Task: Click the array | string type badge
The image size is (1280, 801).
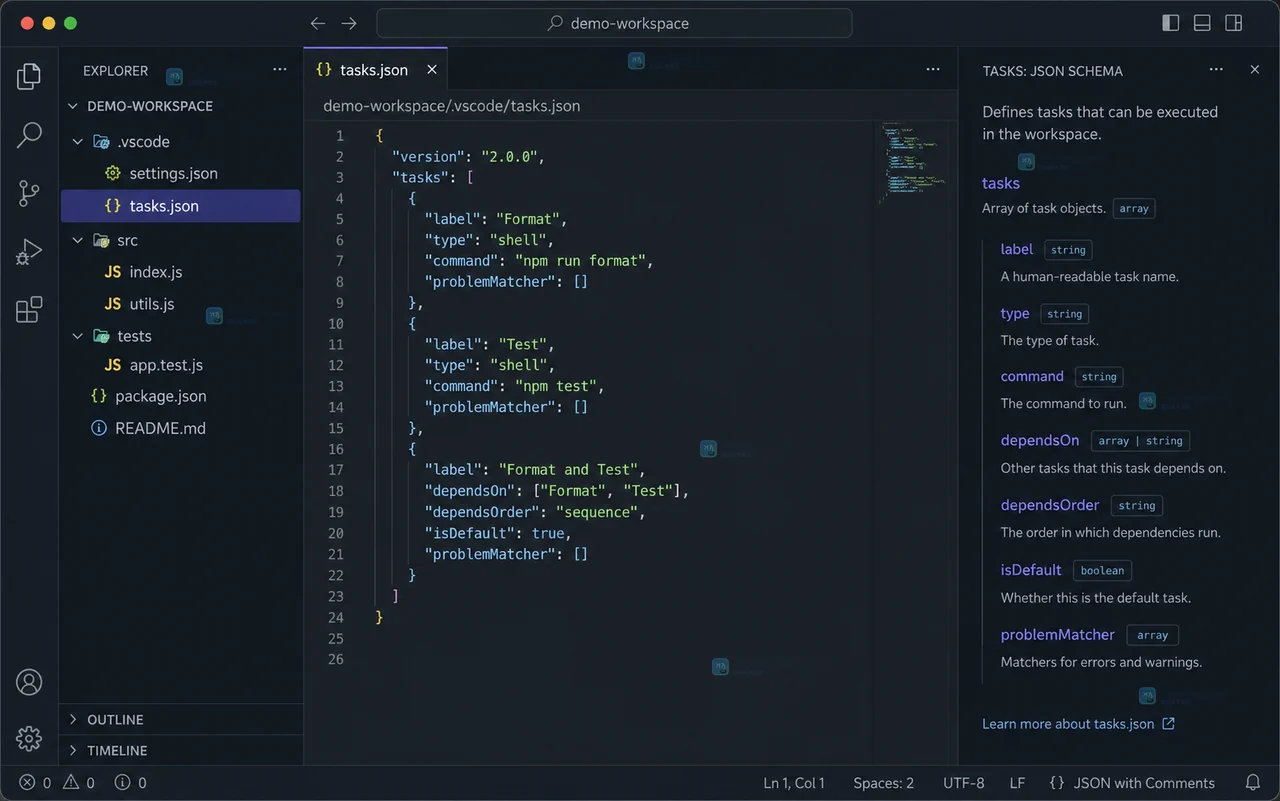Action: click(x=1140, y=441)
